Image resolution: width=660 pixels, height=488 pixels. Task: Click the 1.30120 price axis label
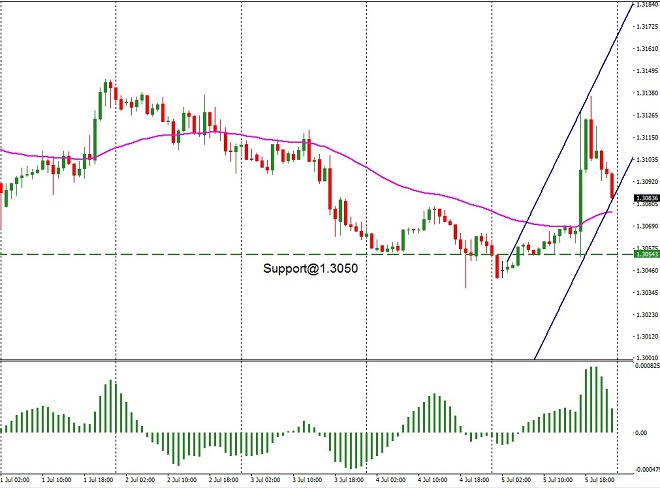[x=647, y=337]
